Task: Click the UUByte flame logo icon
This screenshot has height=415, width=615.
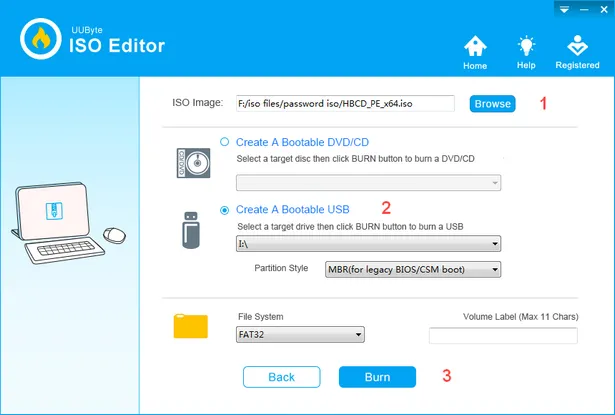Action: [x=41, y=39]
